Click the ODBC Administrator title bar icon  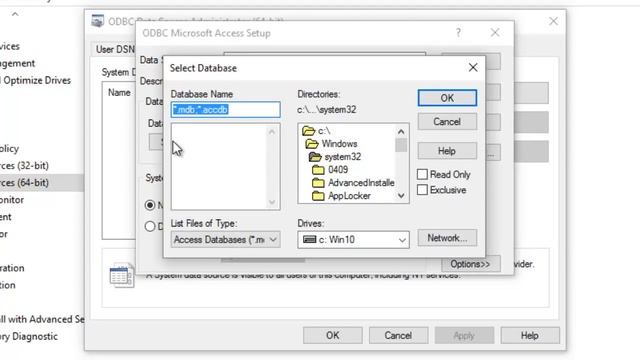pyautogui.click(x=98, y=21)
